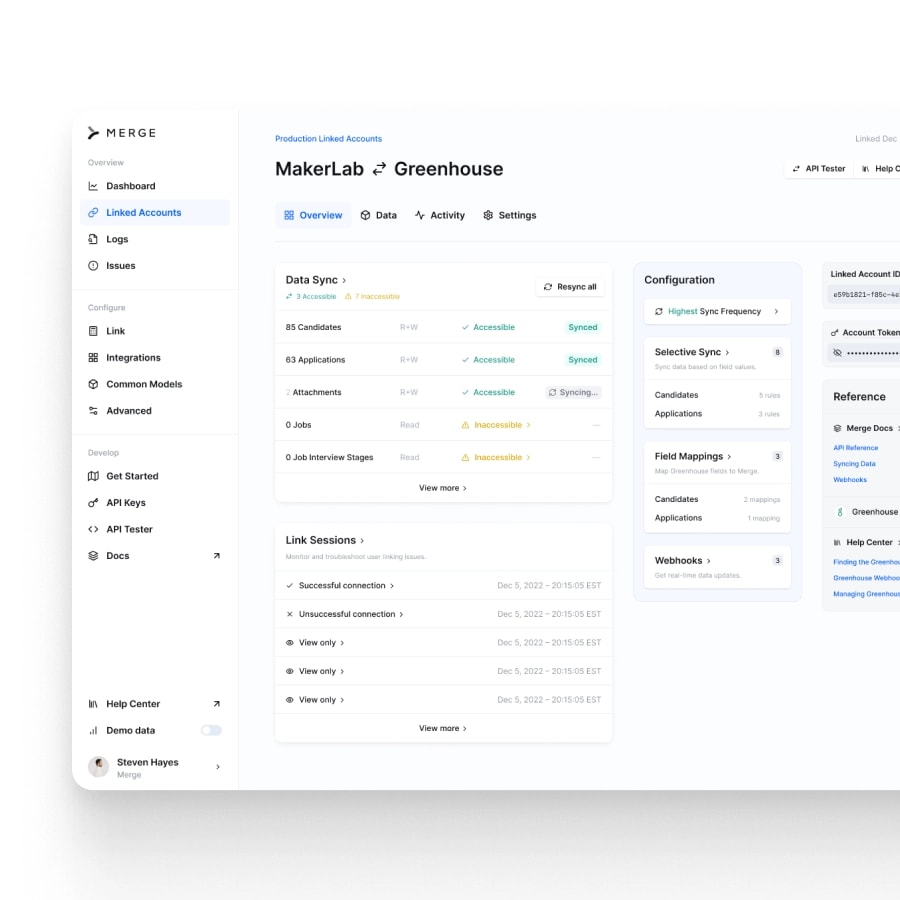900x900 pixels.
Task: Click the Greenhouse logo in Reference panel
Action: (x=840, y=512)
